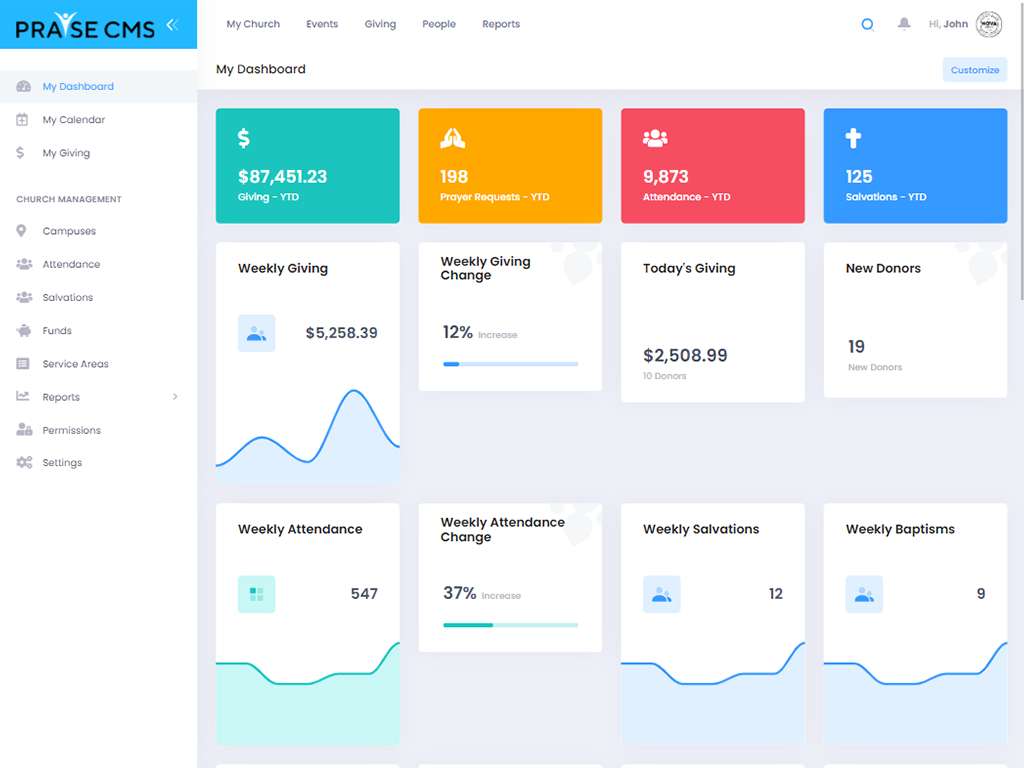This screenshot has height=768, width=1024.
Task: Open My Calendar link
Action: coord(73,120)
